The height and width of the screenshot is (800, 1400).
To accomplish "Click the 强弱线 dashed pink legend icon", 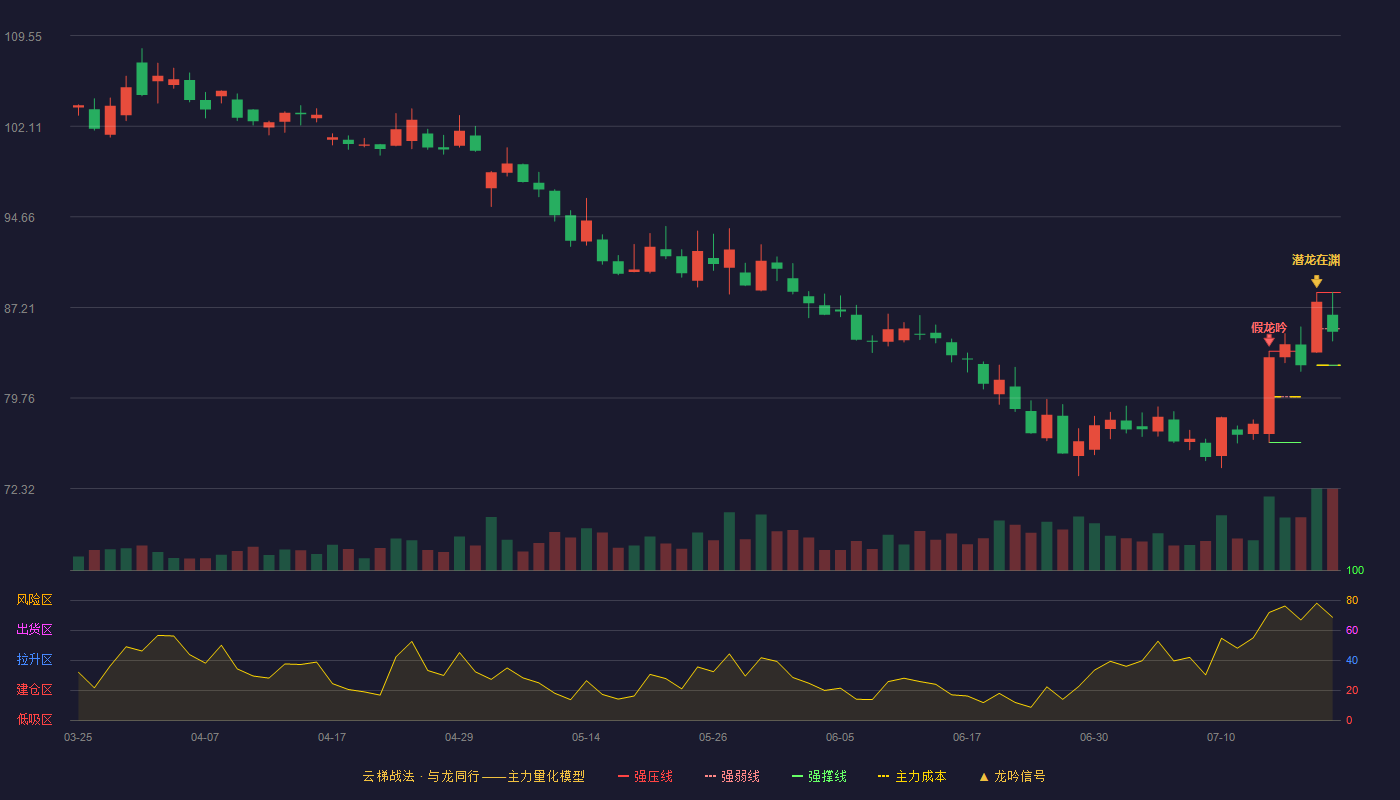I will pos(711,776).
